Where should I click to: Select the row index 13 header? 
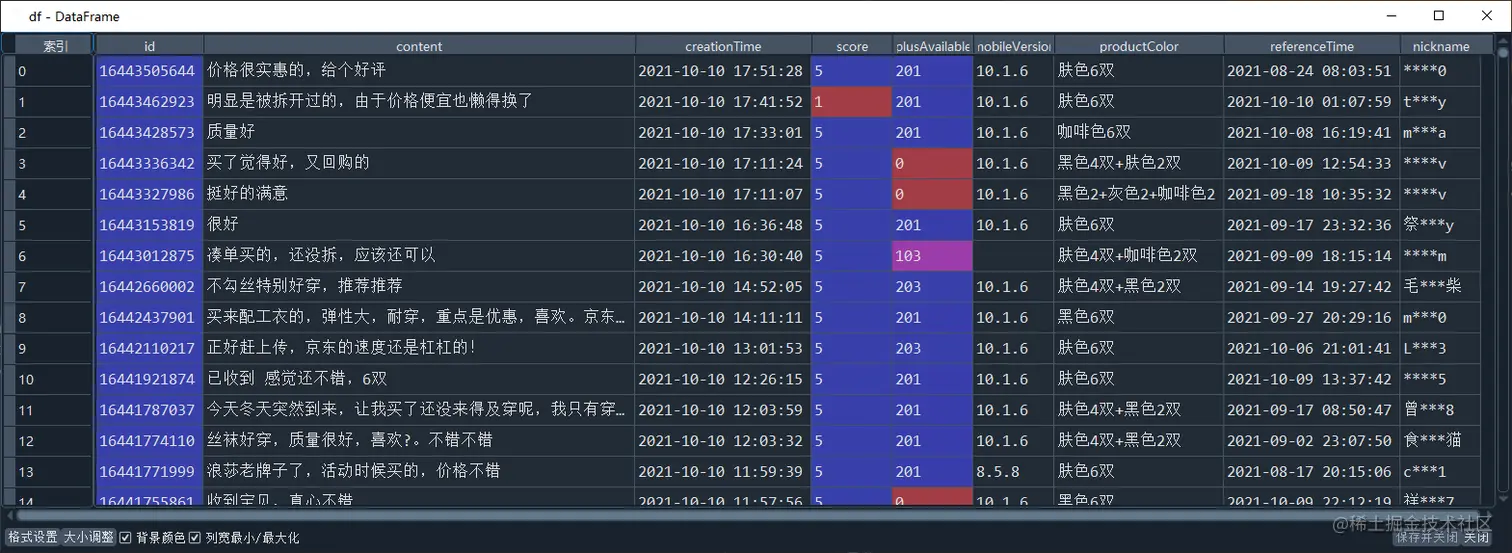pyautogui.click(x=55, y=471)
